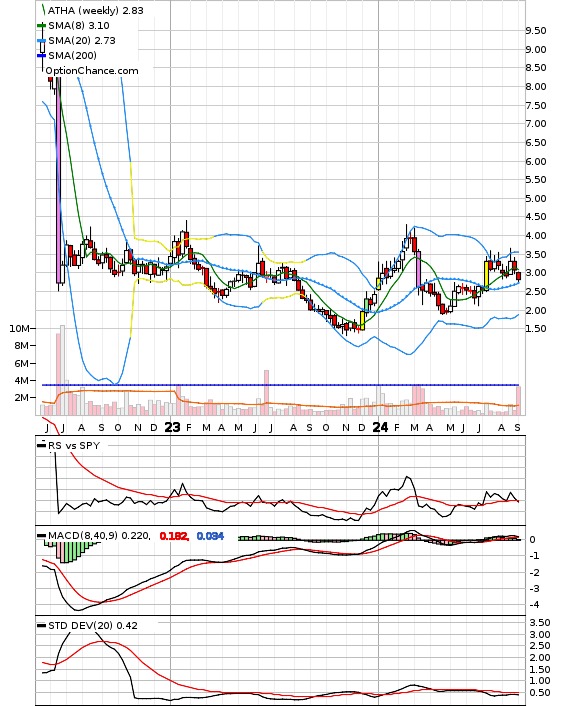Click the 10M volume axis label
566x706 pixels.
tap(19, 328)
